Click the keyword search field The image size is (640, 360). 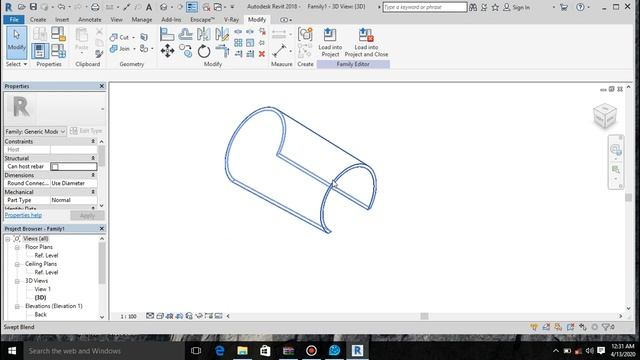click(424, 7)
